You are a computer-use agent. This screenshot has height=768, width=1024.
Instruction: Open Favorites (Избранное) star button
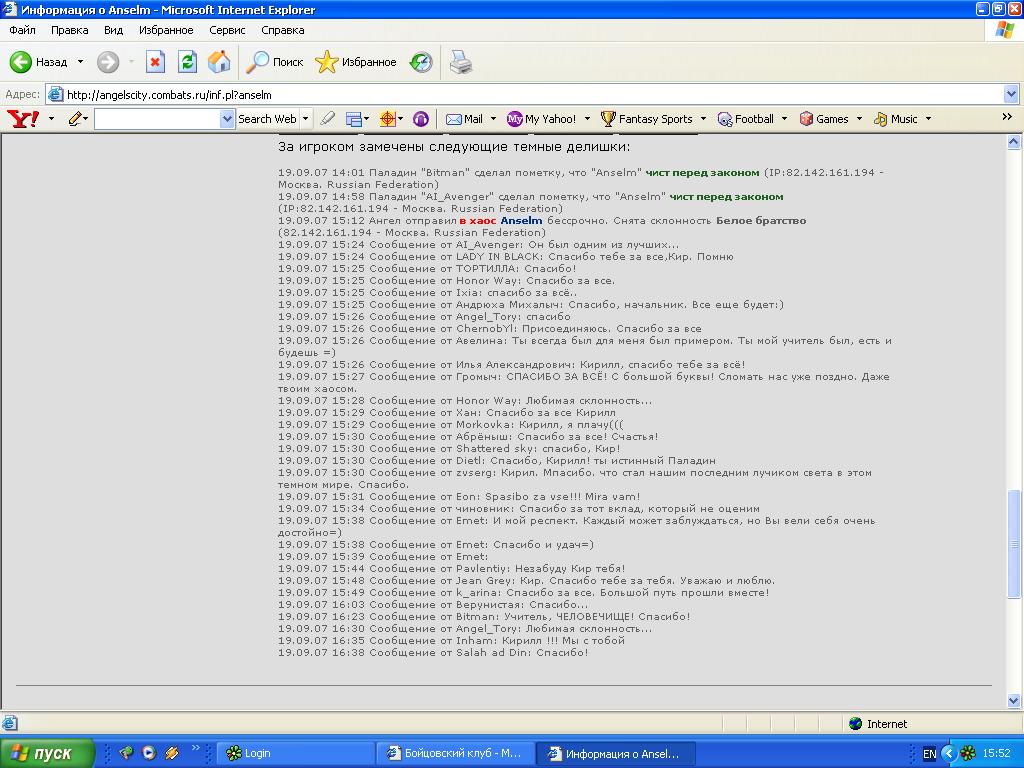pos(356,62)
